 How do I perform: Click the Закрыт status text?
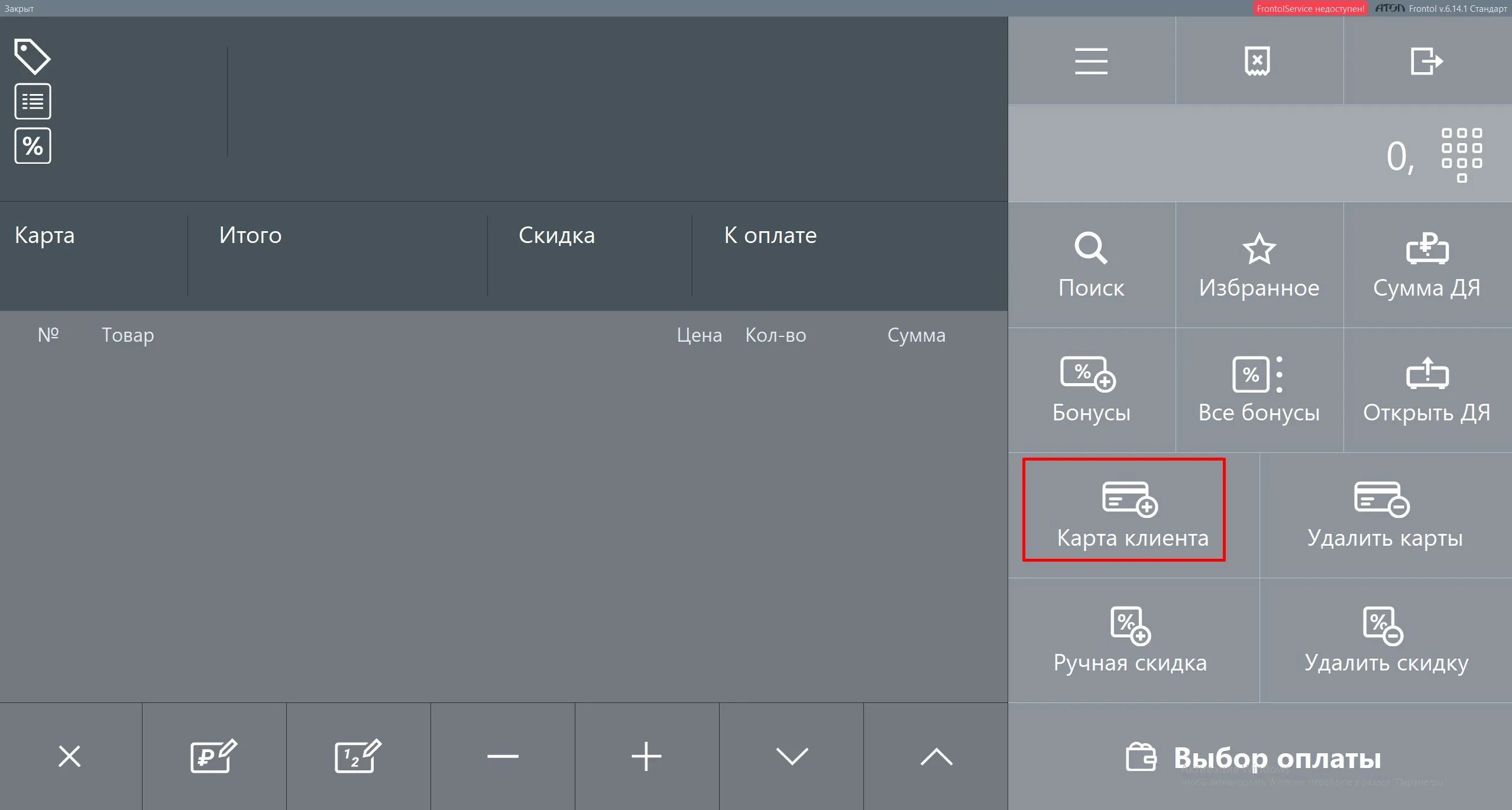tap(19, 8)
